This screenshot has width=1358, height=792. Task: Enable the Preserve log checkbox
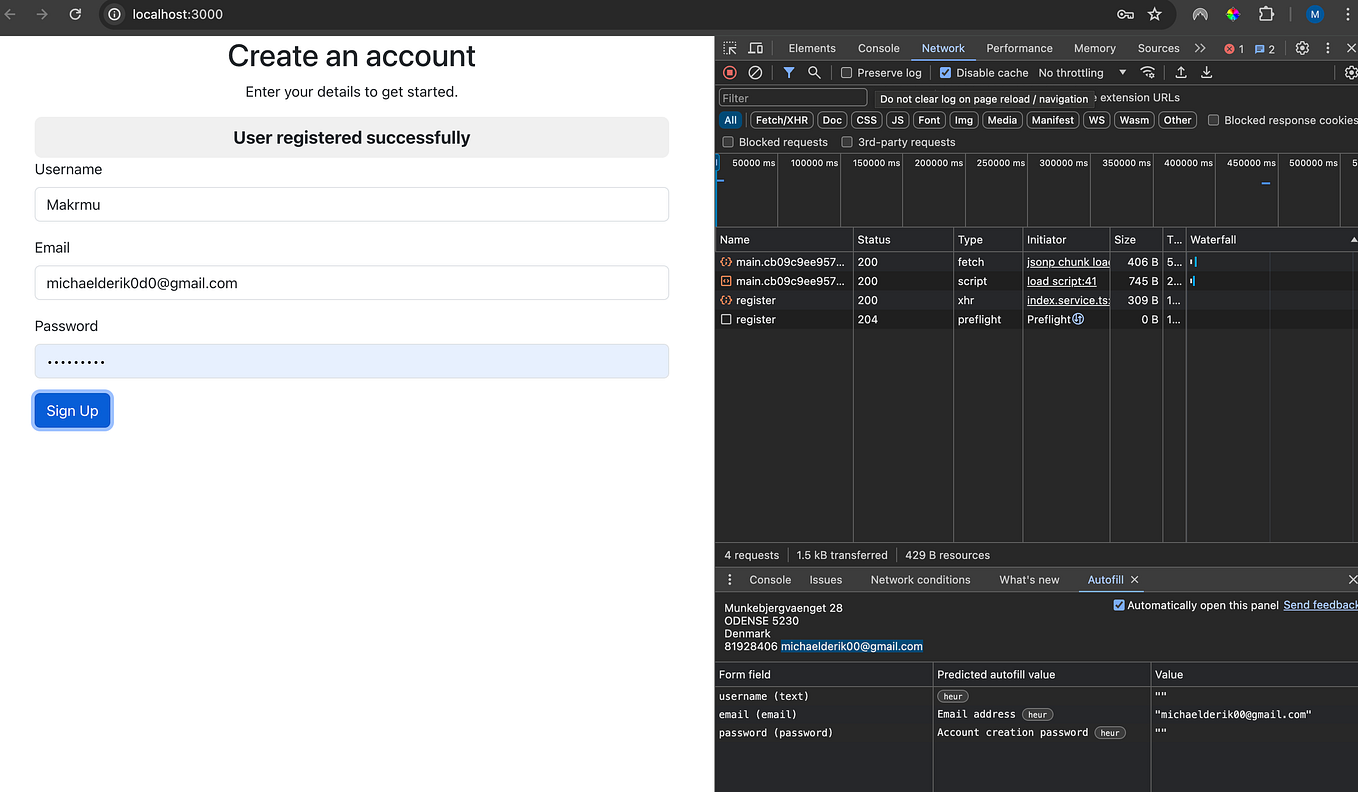click(x=846, y=72)
